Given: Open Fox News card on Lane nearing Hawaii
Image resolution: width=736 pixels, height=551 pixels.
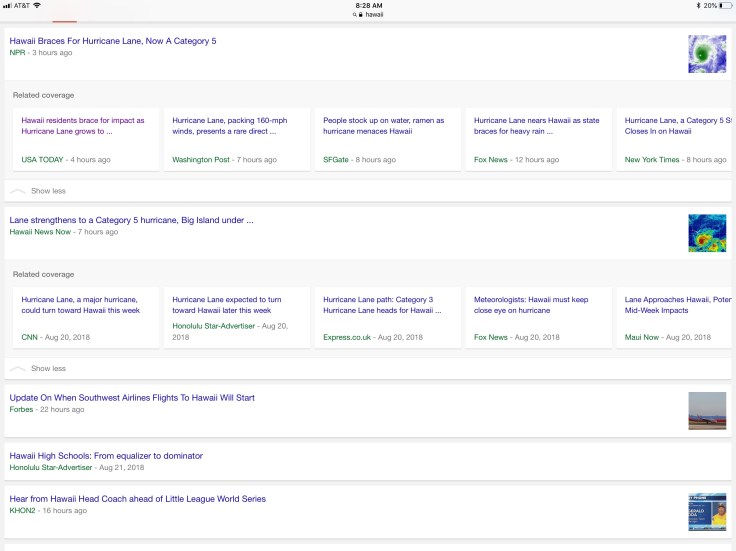Looking at the screenshot, I should pos(537,139).
